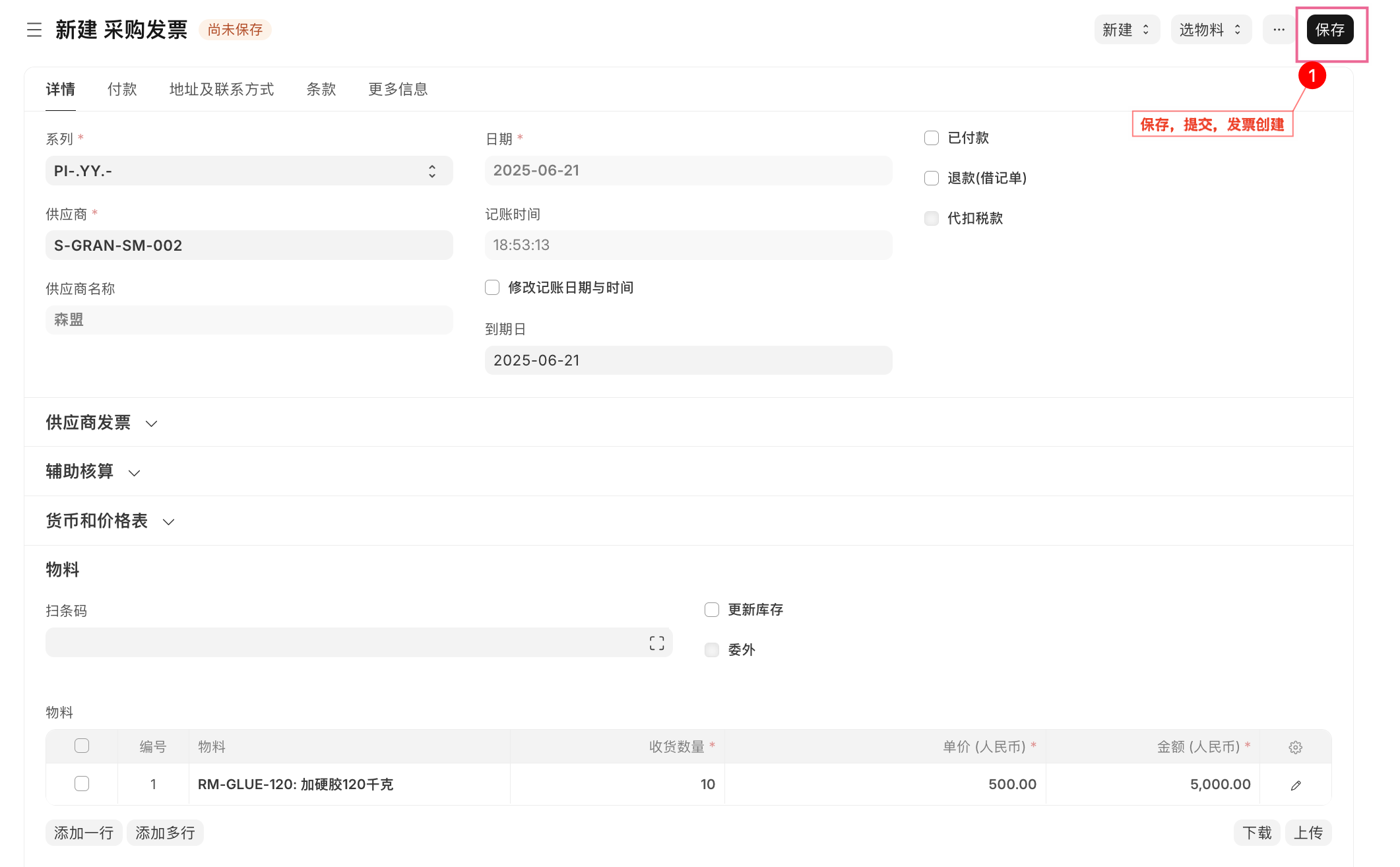1400x867 pixels.
Task: Open the 选物料 dropdown
Action: click(x=1211, y=29)
